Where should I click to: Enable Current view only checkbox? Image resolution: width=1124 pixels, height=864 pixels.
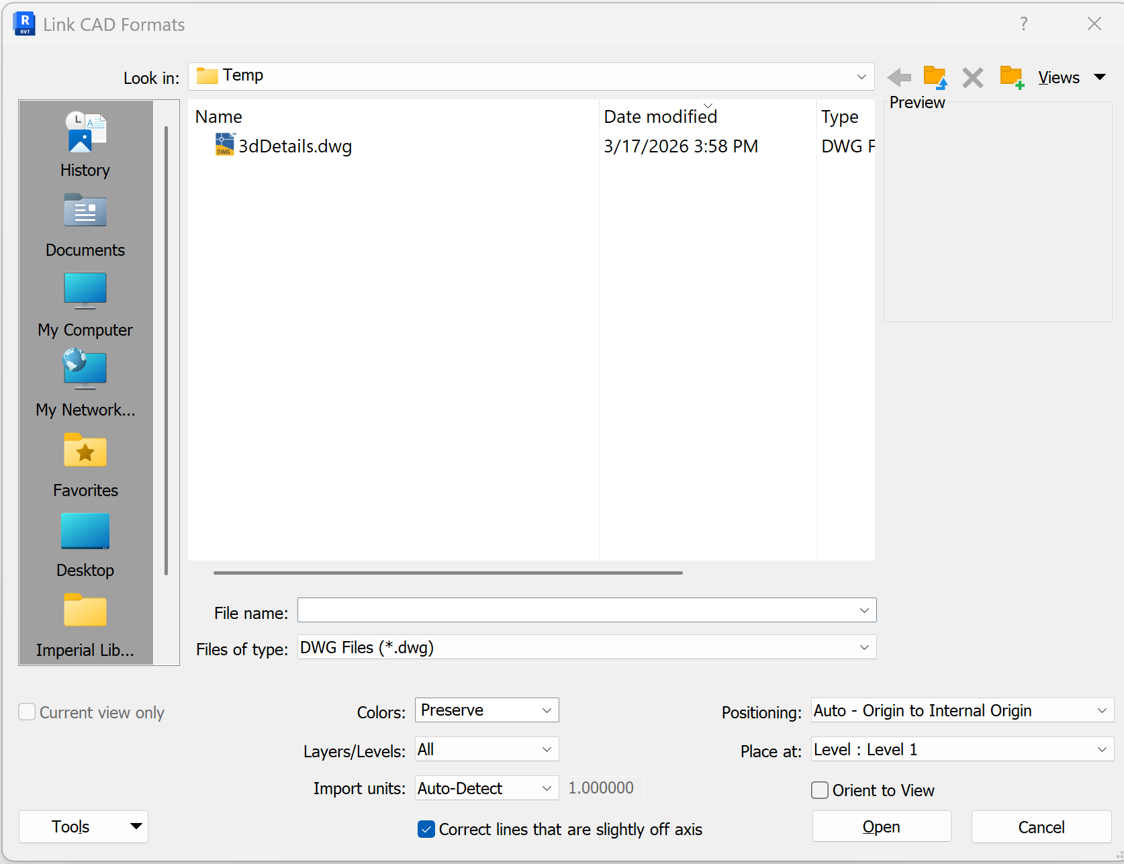tap(27, 712)
